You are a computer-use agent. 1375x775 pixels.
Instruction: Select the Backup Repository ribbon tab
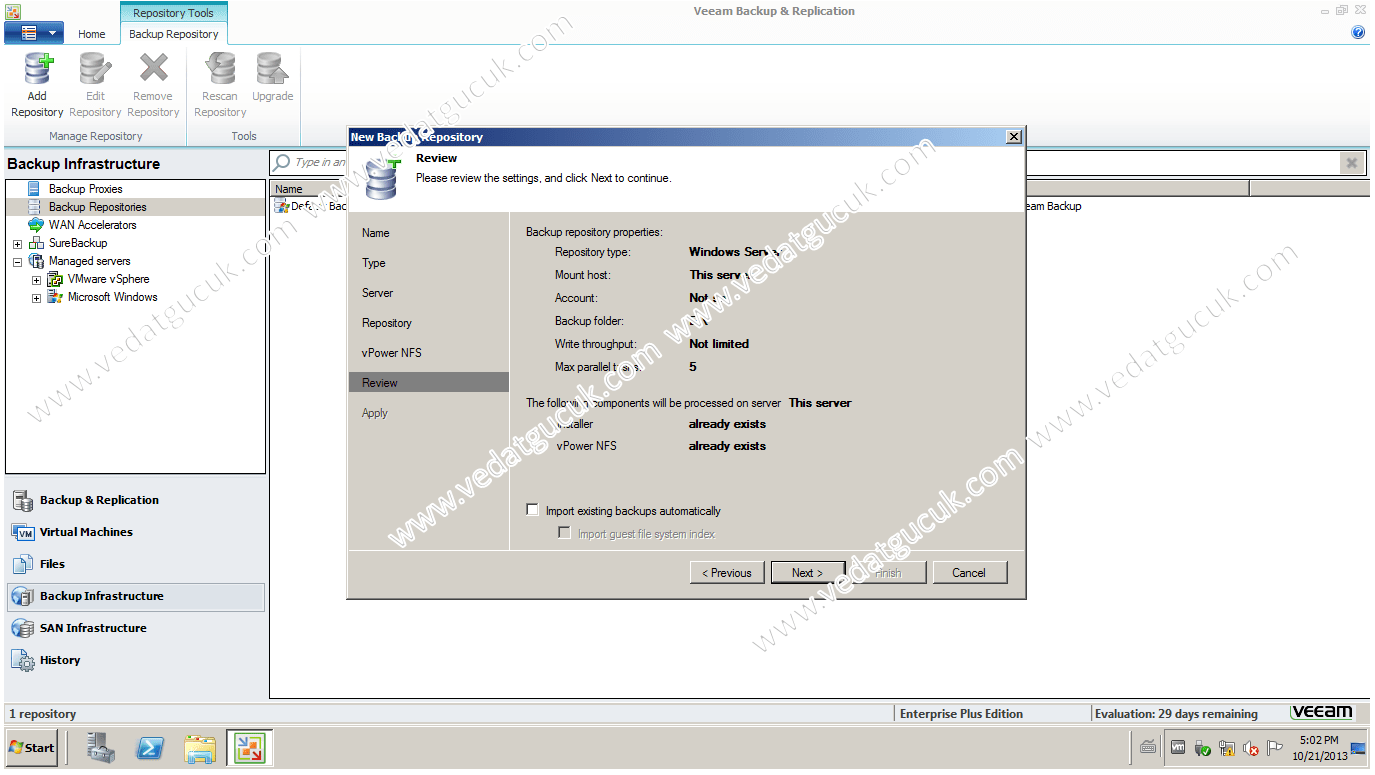pos(174,34)
